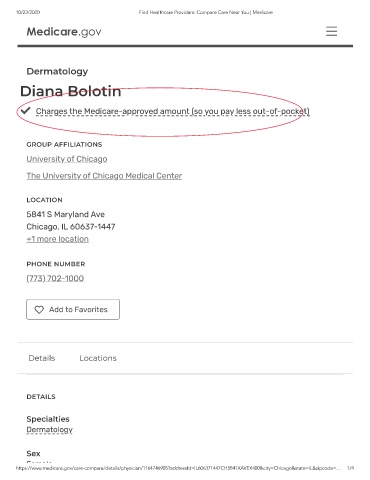The height and width of the screenshot is (480, 370).
Task: Click the Charges the Medicare-approved amount tooltip text
Action: coord(173,111)
